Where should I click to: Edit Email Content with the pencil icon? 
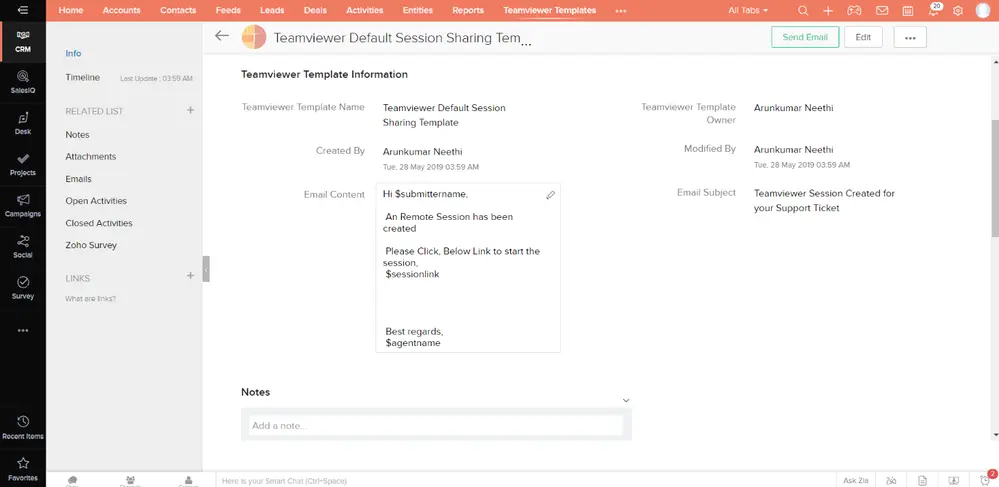(x=550, y=195)
